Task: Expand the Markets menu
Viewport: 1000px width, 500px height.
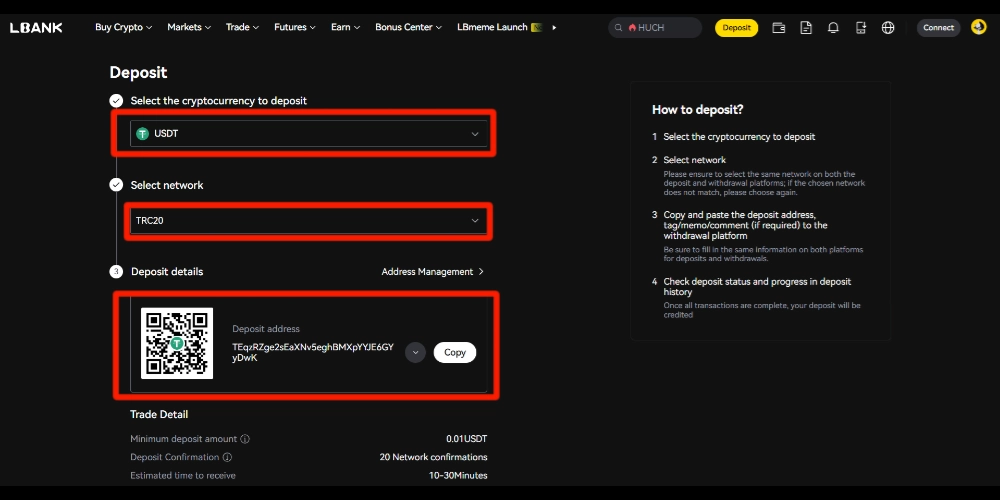Action: (189, 27)
